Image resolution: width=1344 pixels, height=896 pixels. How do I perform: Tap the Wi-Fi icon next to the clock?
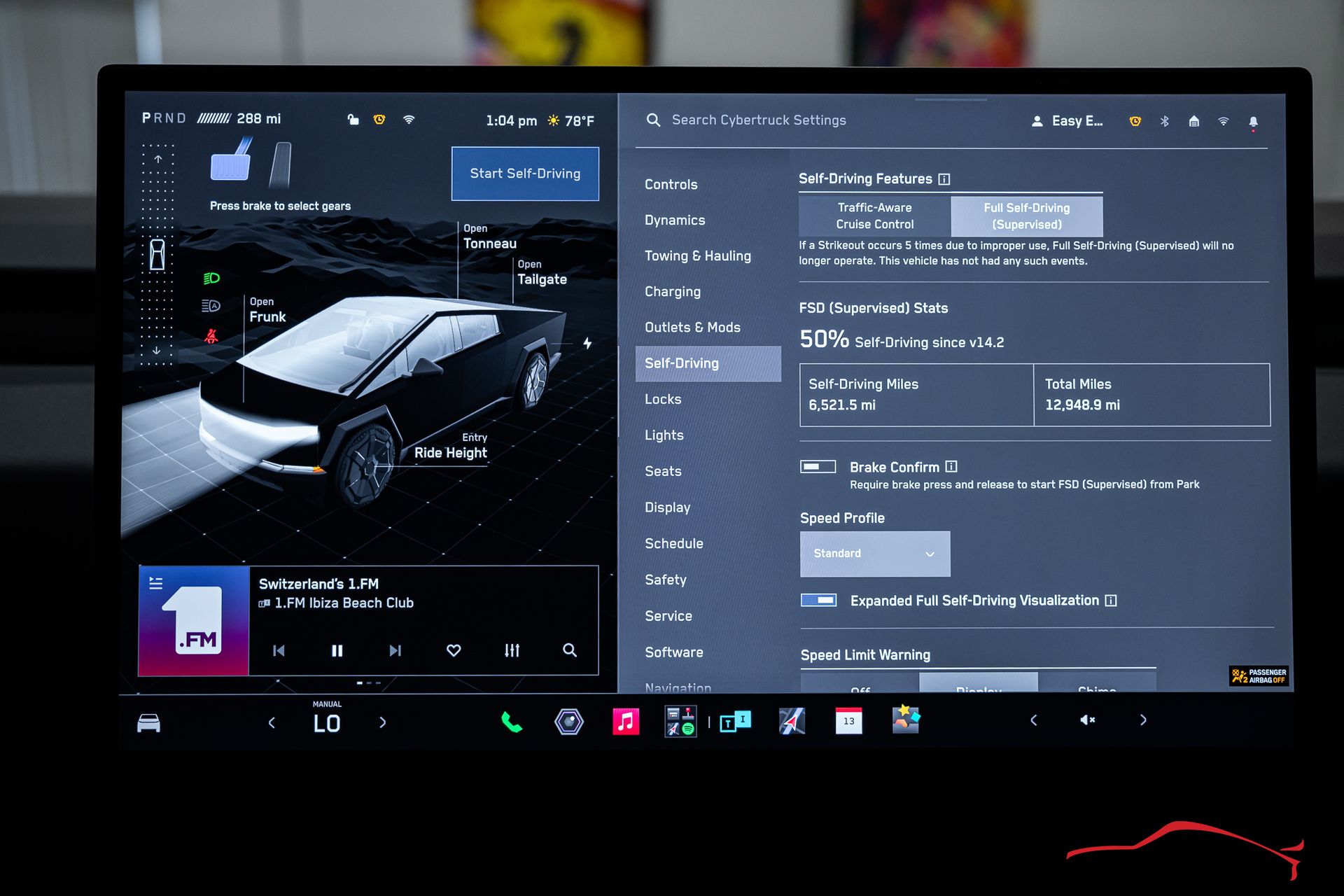[x=409, y=120]
